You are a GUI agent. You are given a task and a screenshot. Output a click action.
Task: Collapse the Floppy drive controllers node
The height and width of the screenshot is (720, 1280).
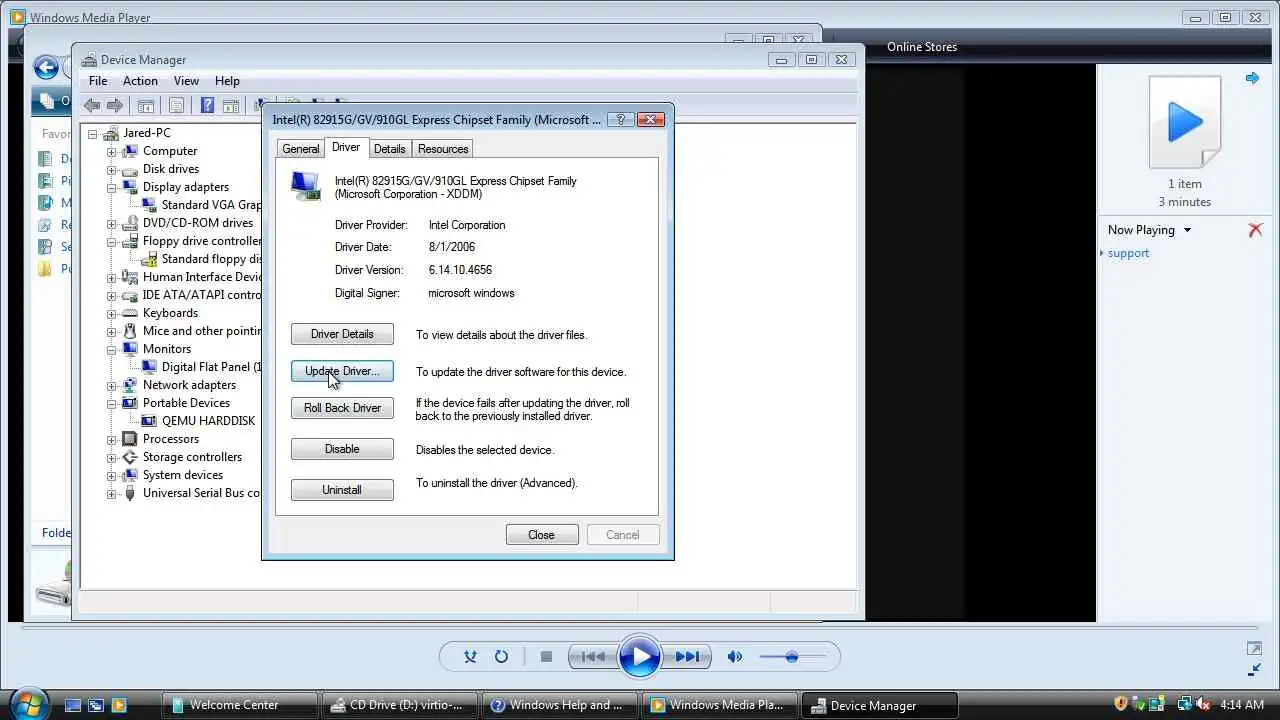[112, 241]
